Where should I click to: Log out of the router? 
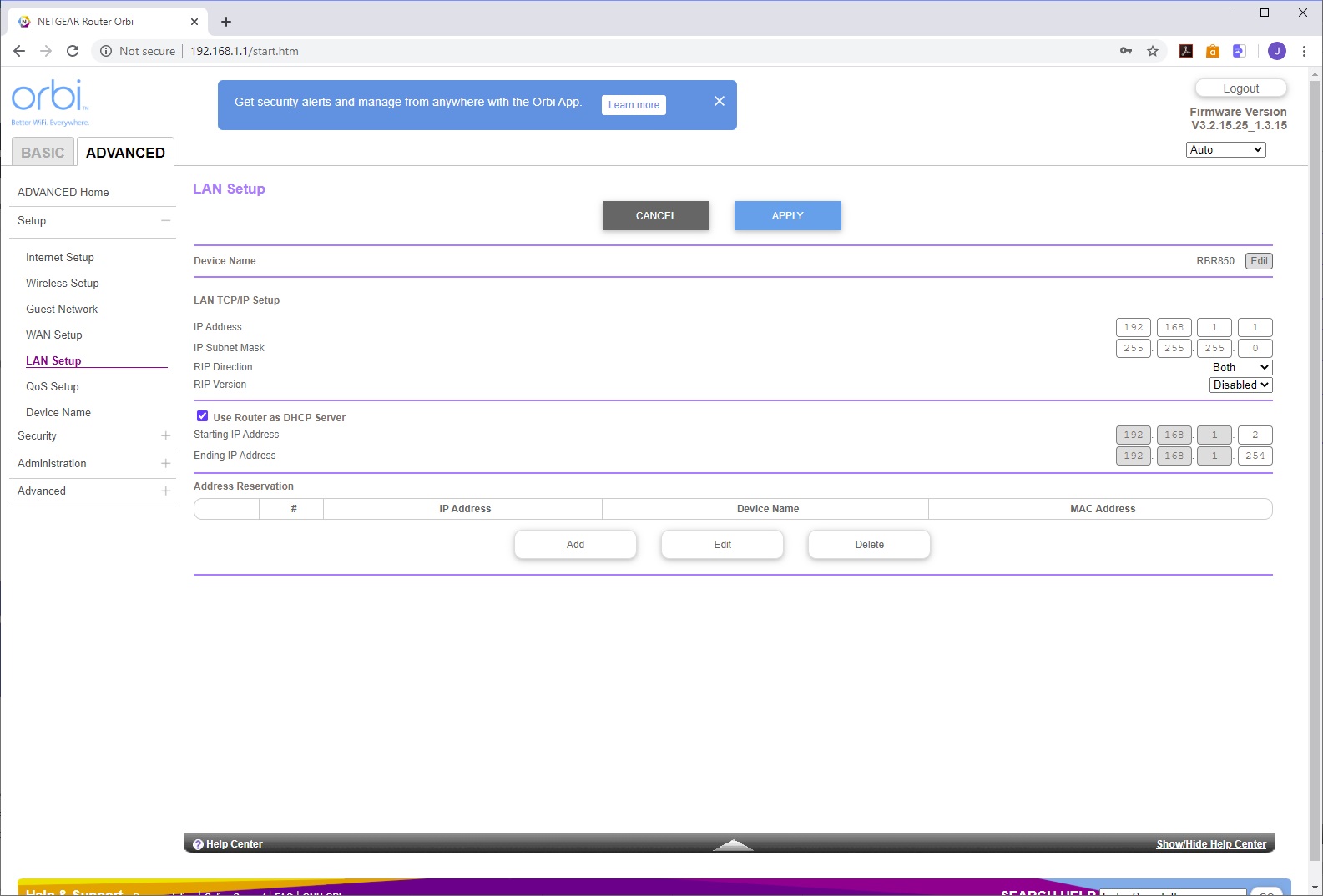pyautogui.click(x=1241, y=88)
